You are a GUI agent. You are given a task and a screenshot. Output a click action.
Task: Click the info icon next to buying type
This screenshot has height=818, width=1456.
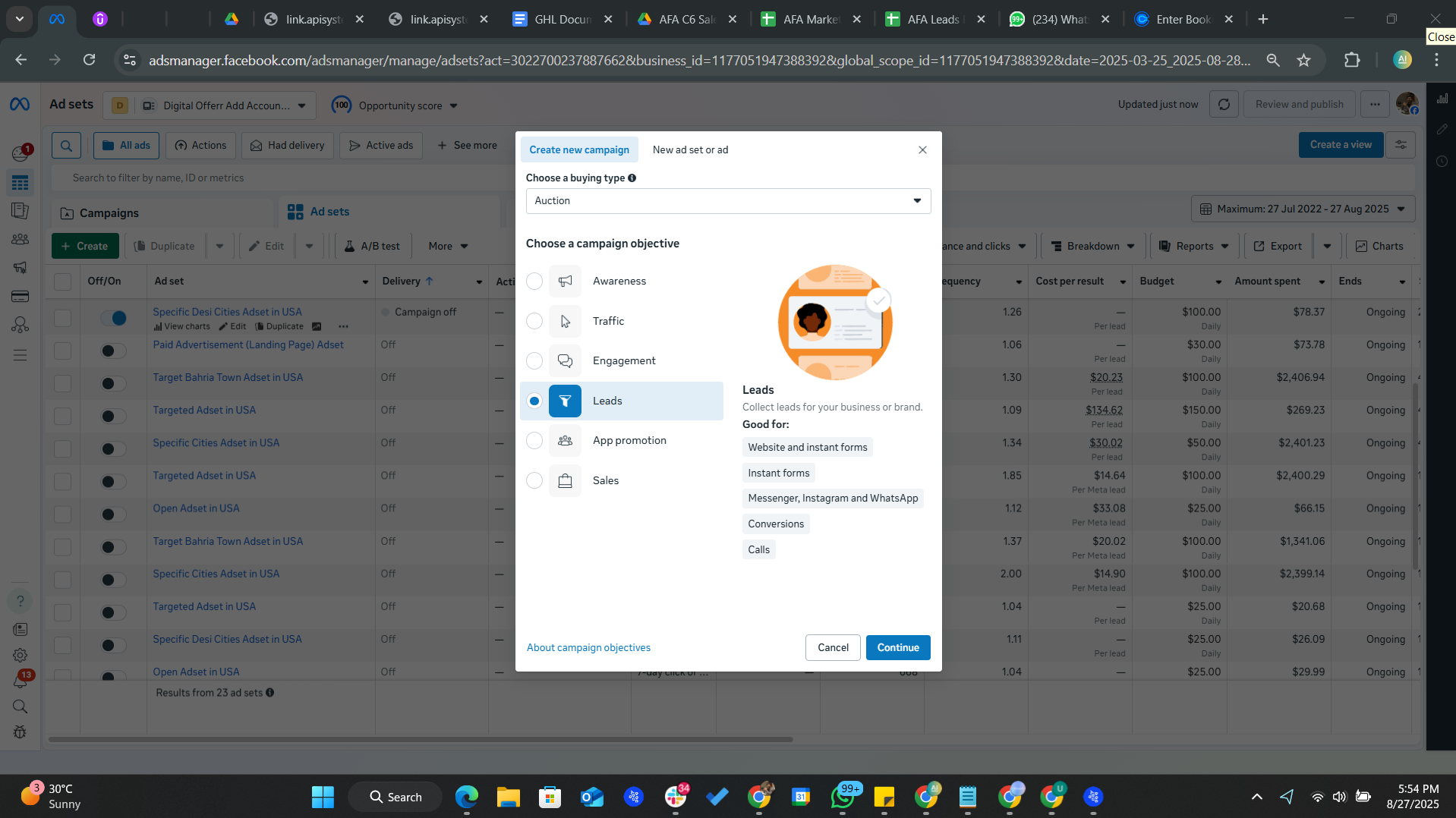tap(632, 178)
